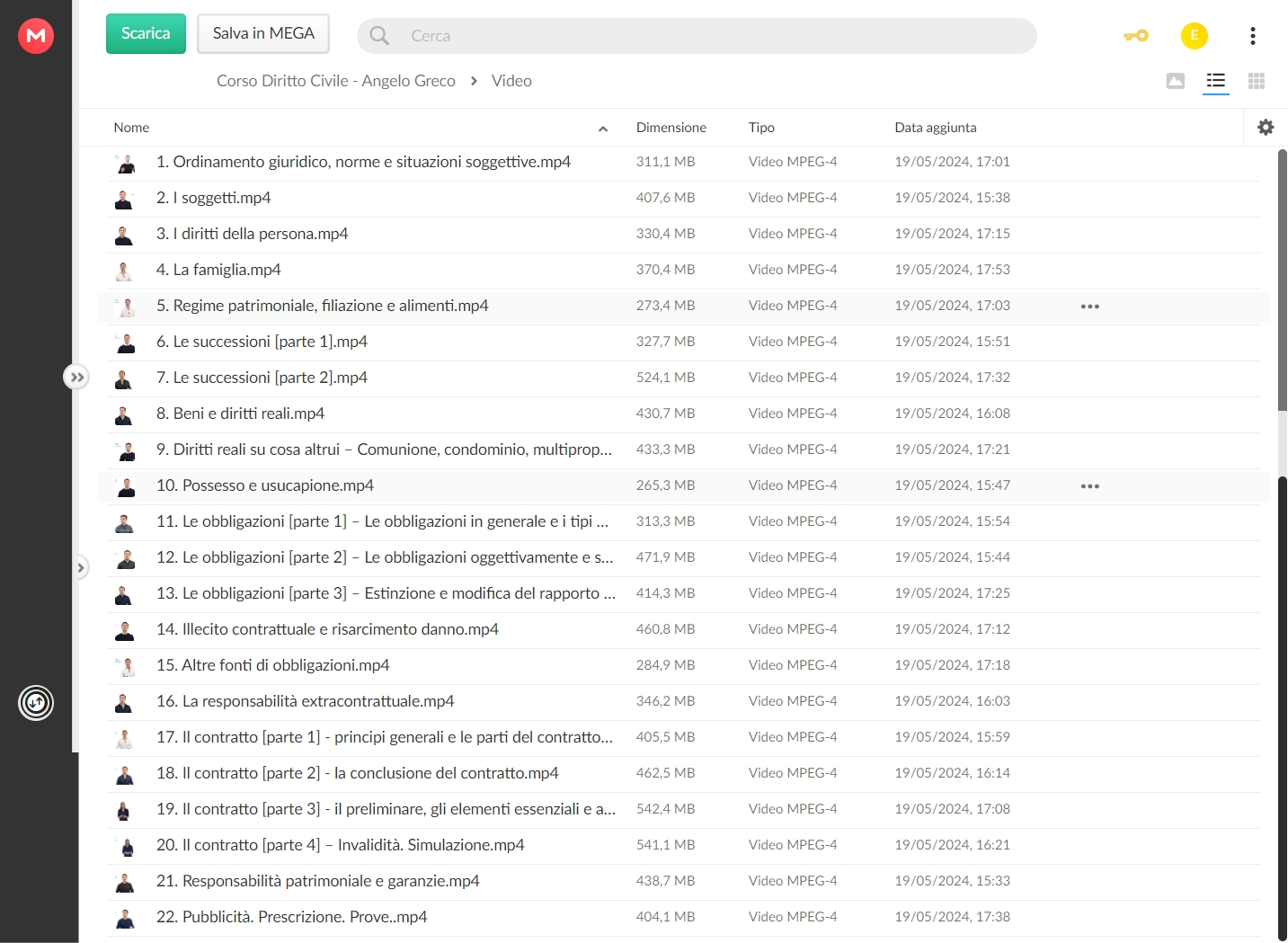Click the vertical scrollbar thumb
This screenshot has width=1288, height=943.
[x=1283, y=280]
